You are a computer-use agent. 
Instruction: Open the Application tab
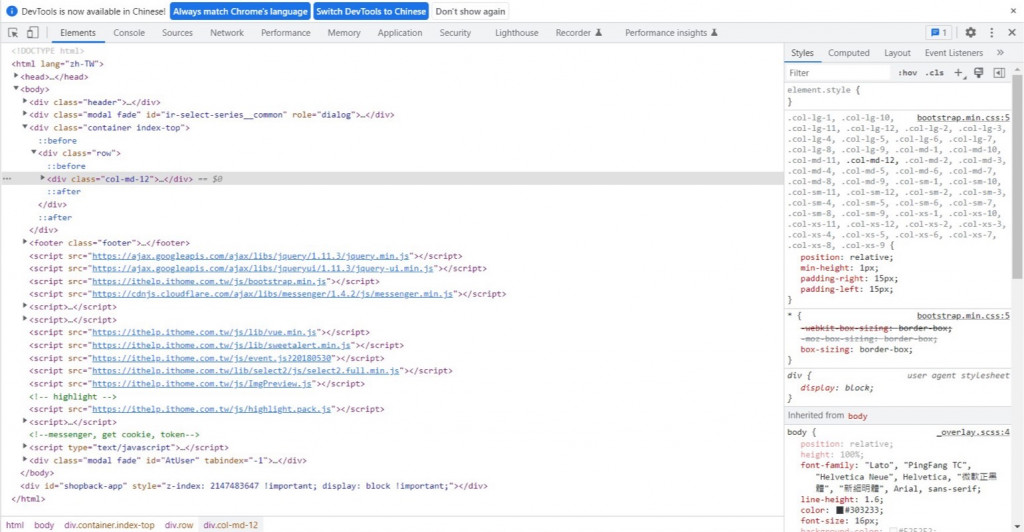click(x=400, y=33)
